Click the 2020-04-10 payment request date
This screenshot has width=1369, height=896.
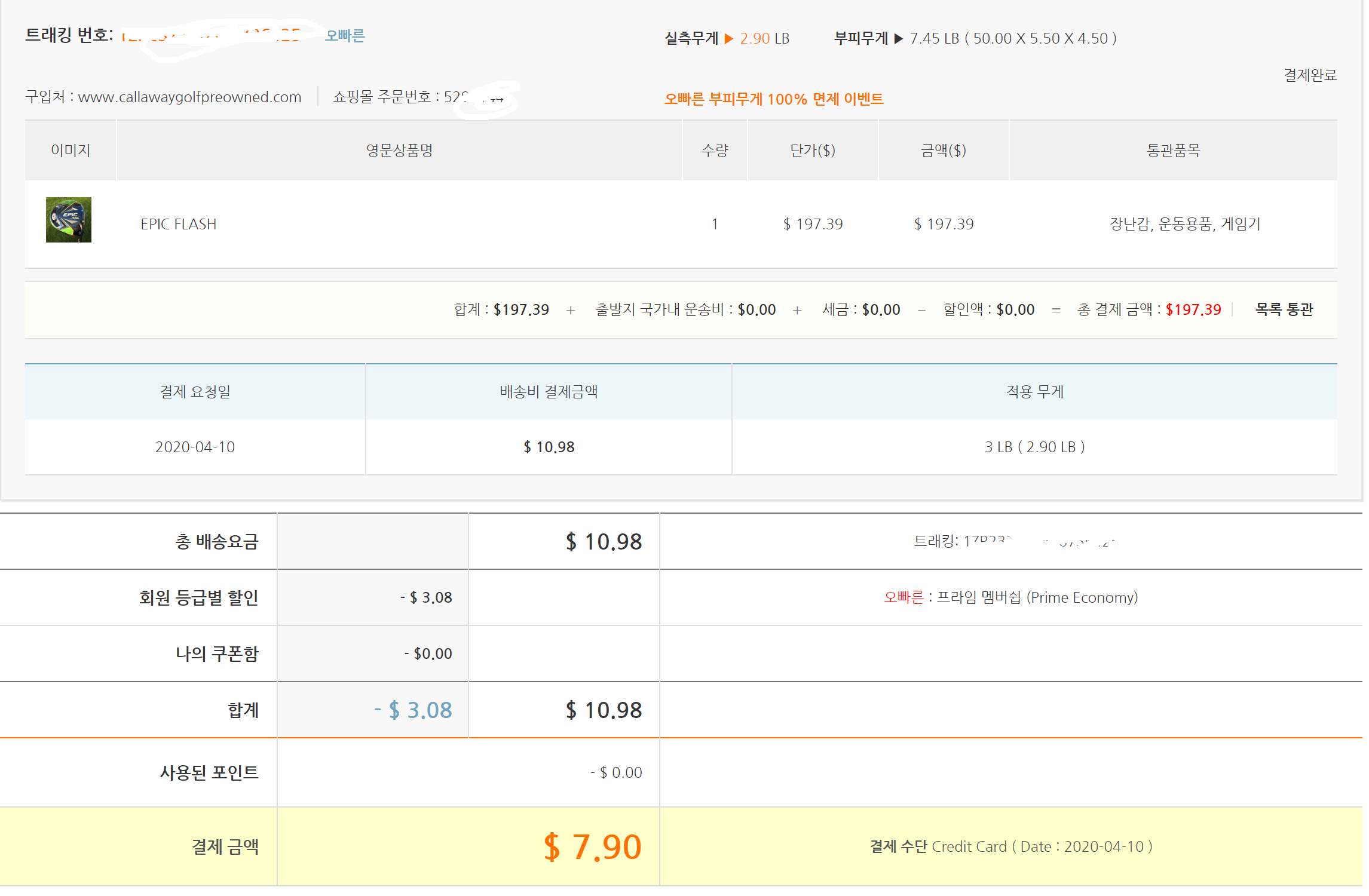coord(195,447)
